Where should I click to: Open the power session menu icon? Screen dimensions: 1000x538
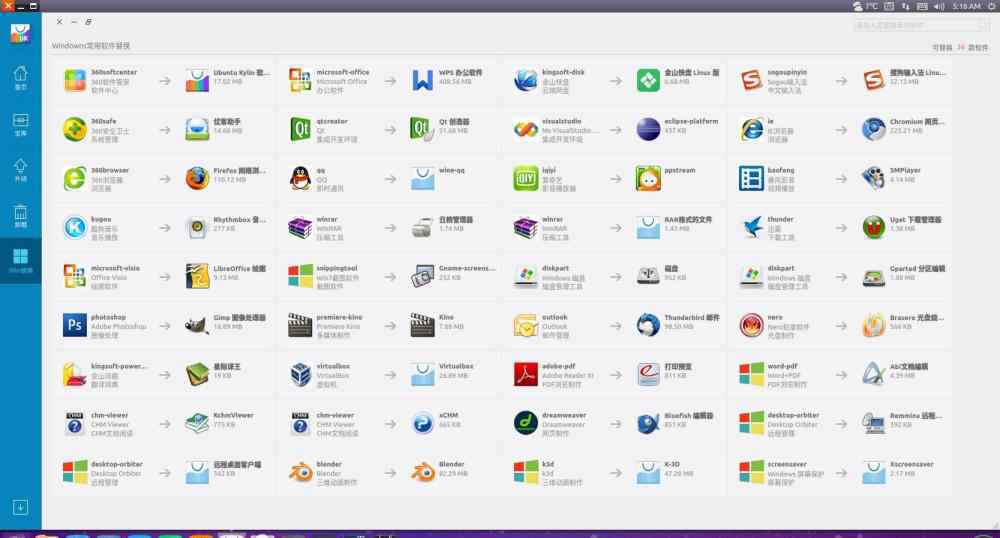click(992, 6)
